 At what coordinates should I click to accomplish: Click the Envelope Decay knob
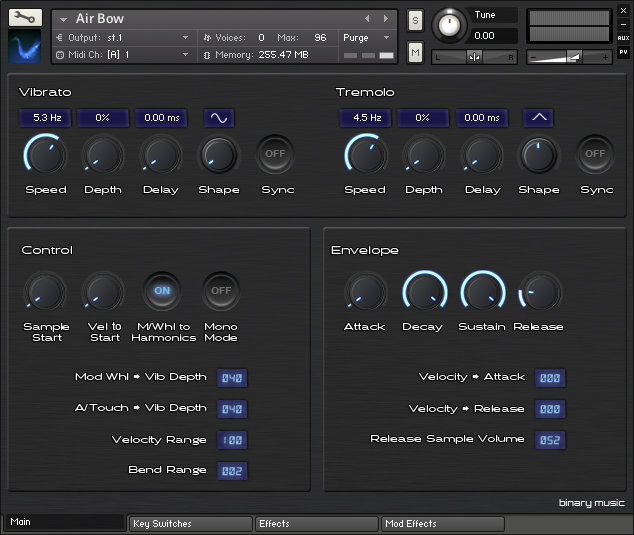click(x=425, y=292)
